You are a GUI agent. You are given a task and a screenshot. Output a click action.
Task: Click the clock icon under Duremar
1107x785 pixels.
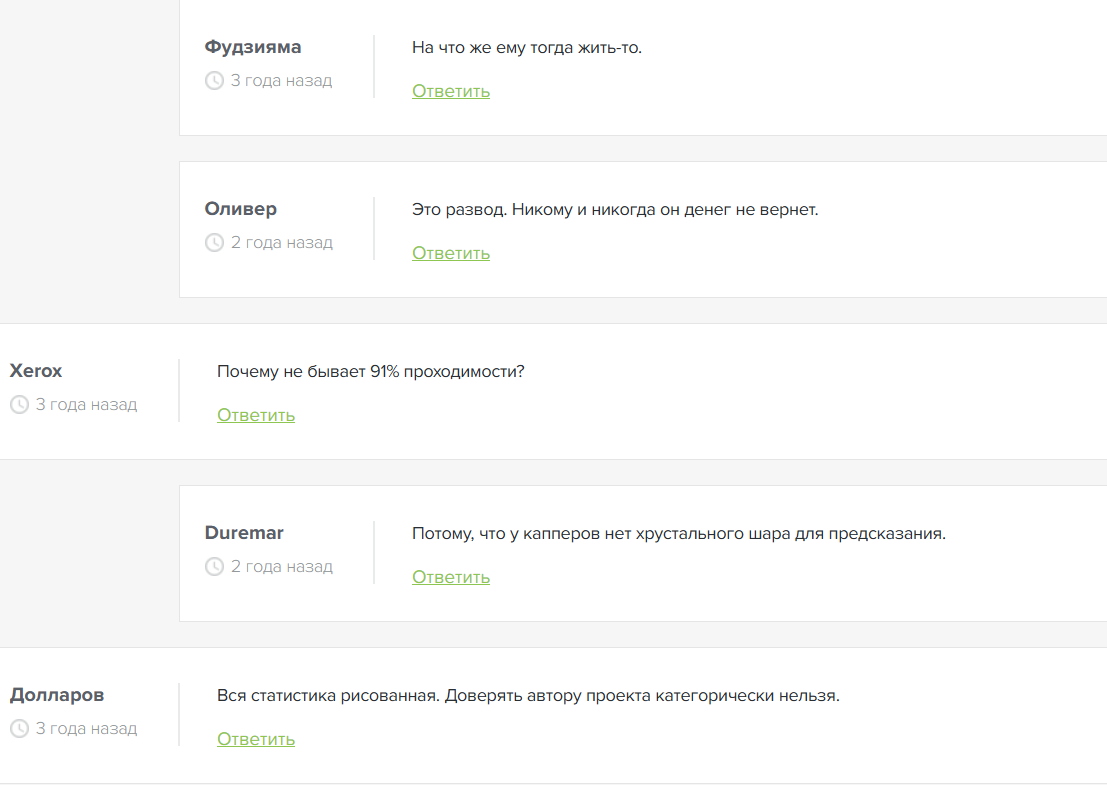pos(214,567)
